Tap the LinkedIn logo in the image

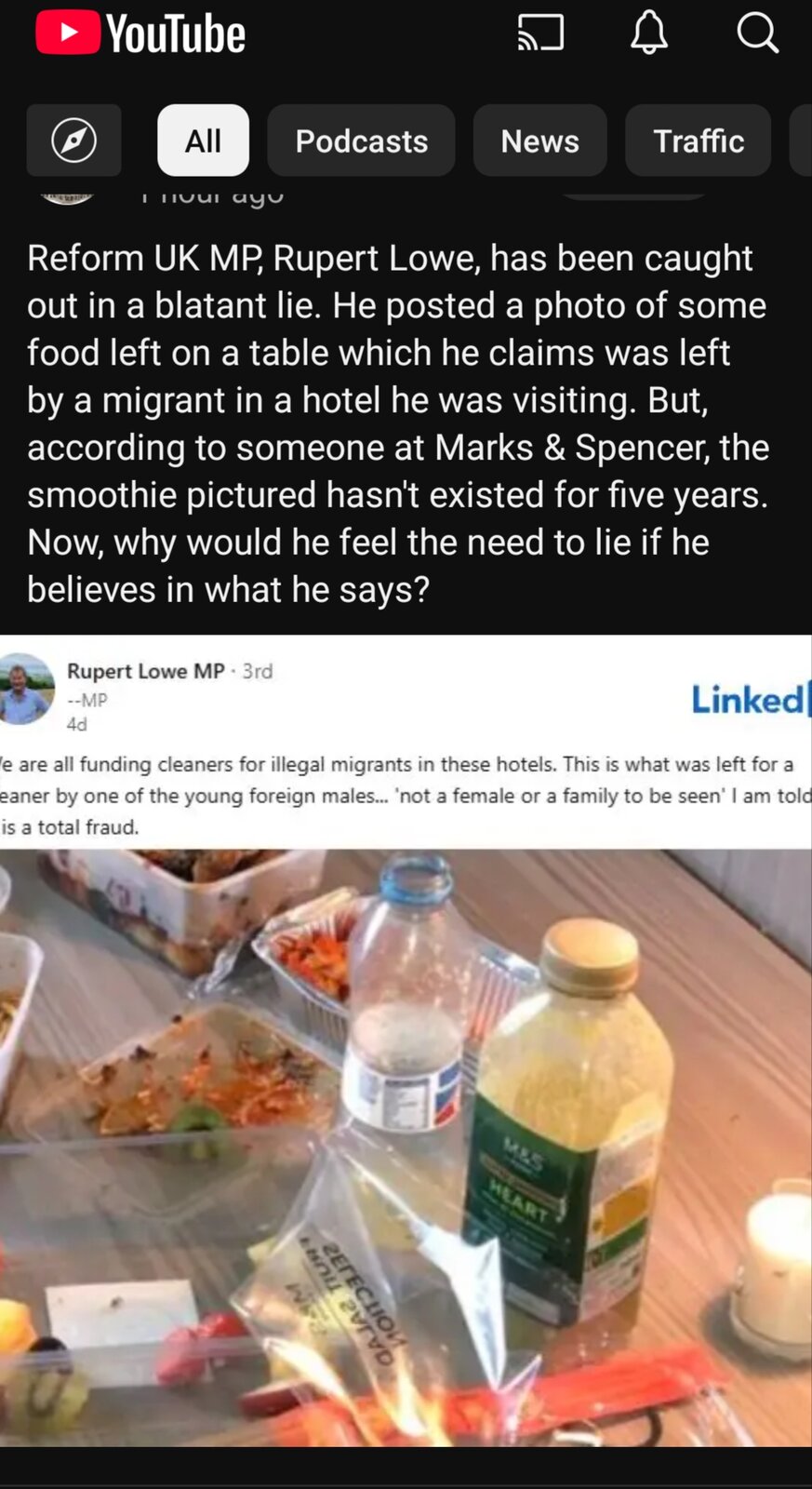point(751,699)
